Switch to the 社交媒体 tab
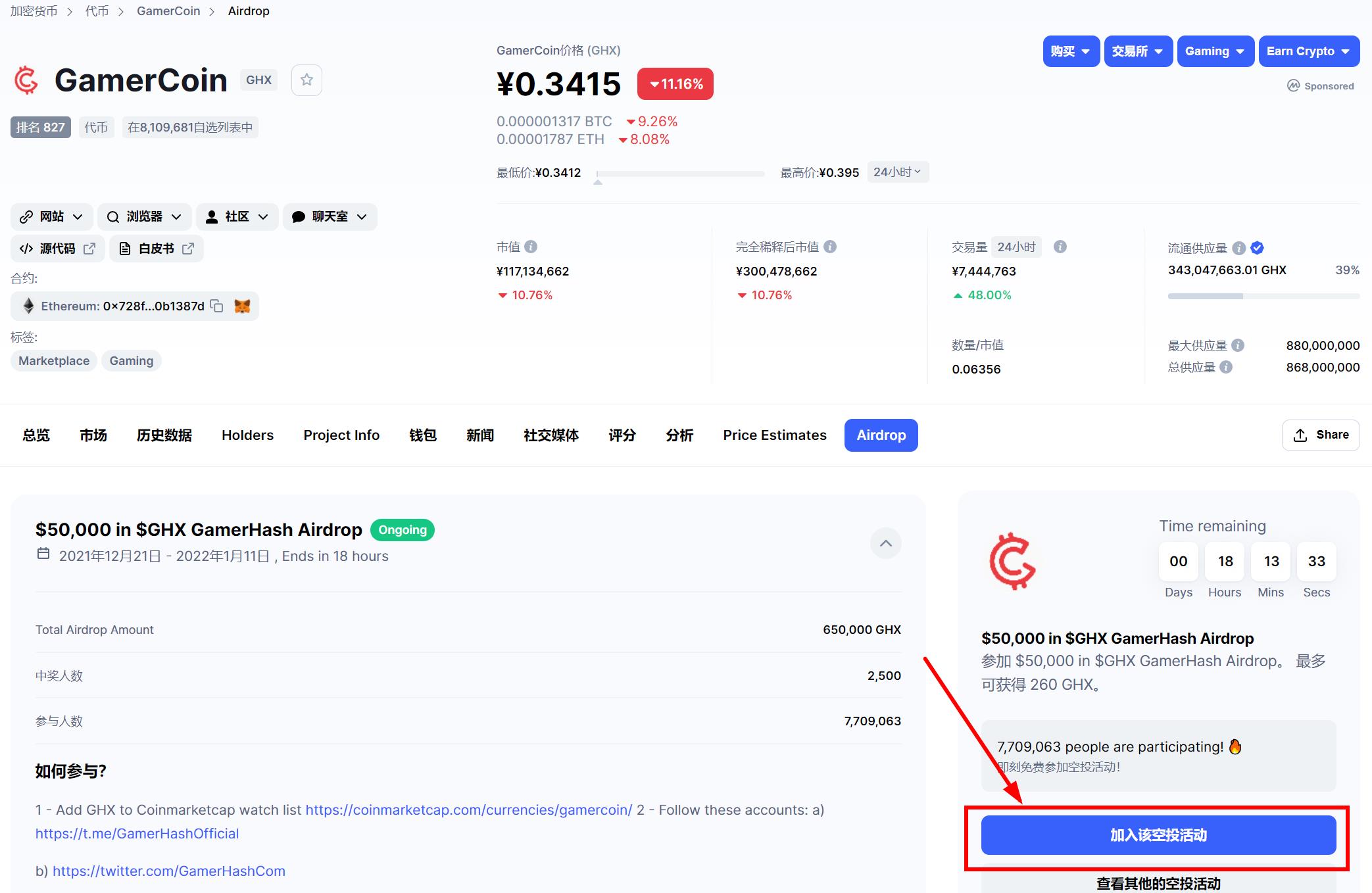The height and width of the screenshot is (893, 1372). pyautogui.click(x=551, y=435)
